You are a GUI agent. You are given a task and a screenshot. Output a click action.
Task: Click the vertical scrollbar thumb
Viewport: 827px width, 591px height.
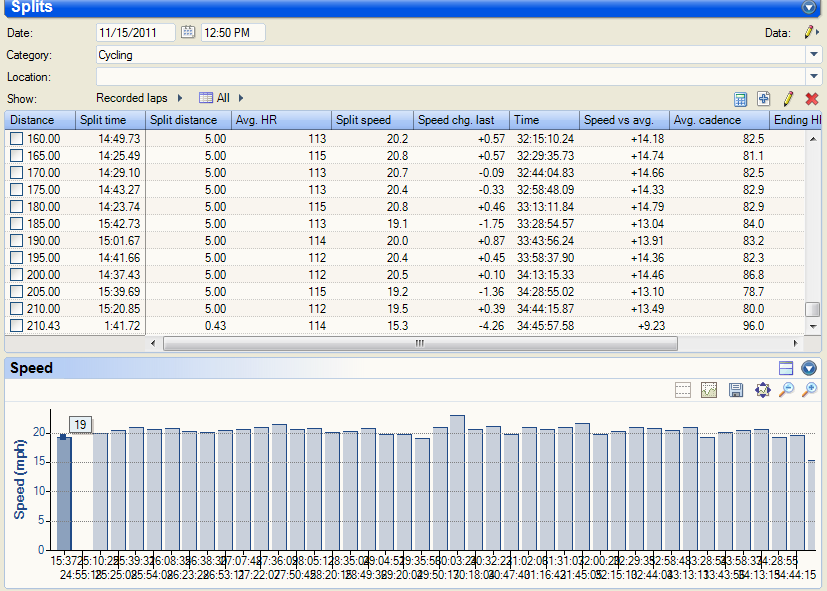[813, 309]
